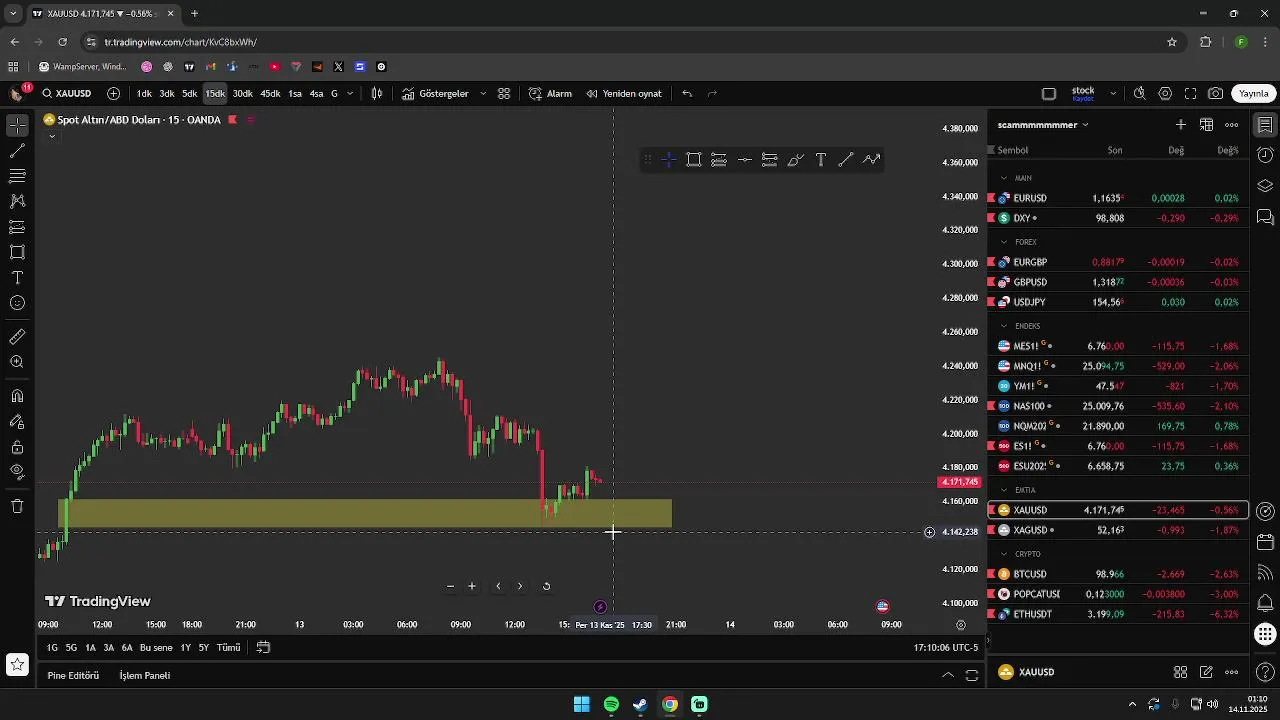Open the Fibonacci retracement tools group

17,176
